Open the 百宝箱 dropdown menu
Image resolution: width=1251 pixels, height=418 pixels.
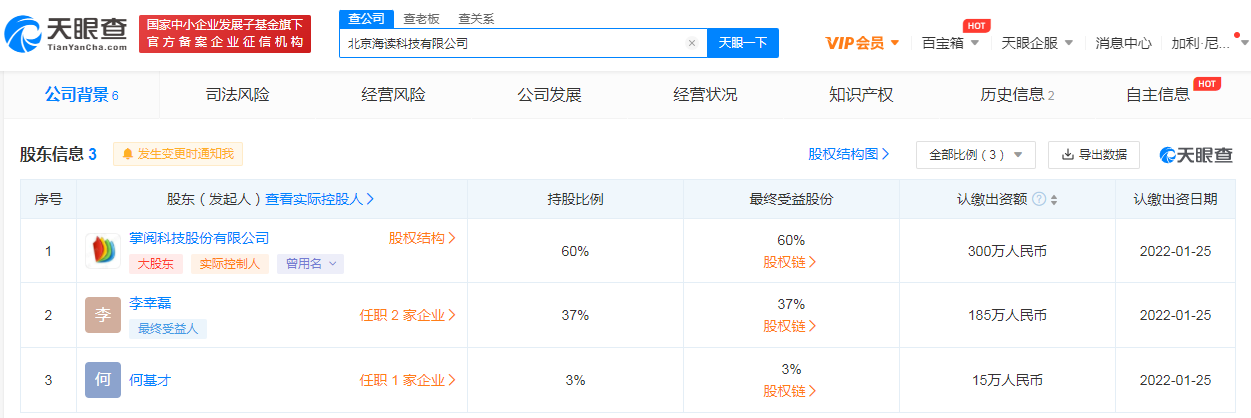coord(949,43)
